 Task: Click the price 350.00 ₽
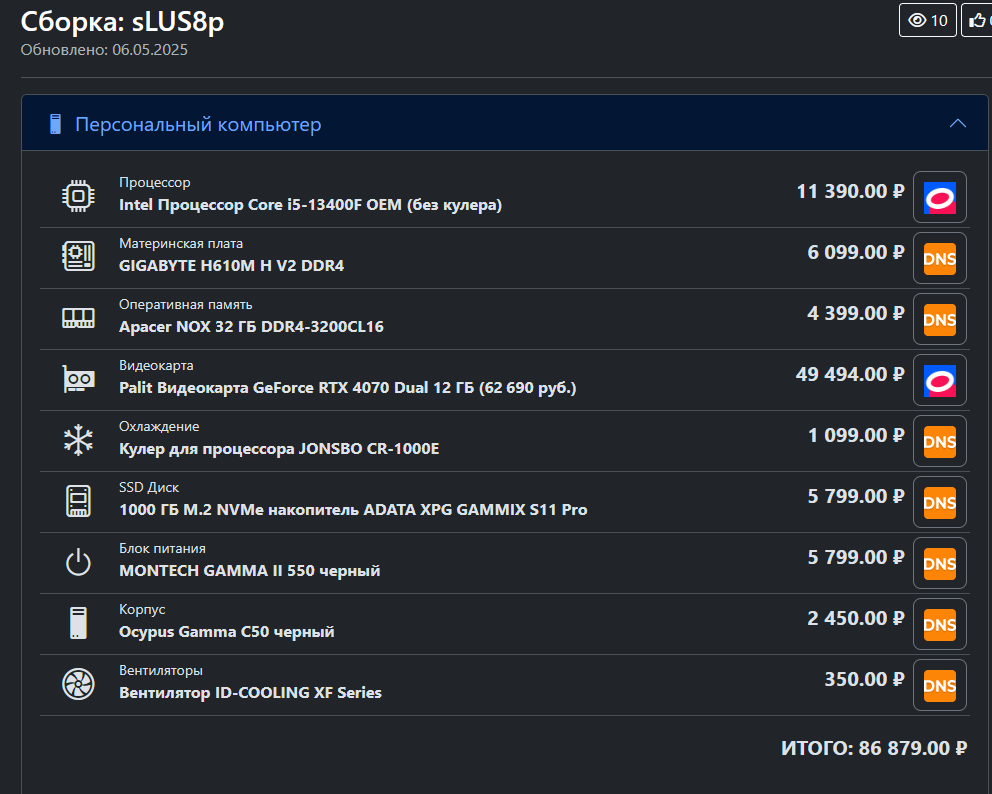[864, 679]
